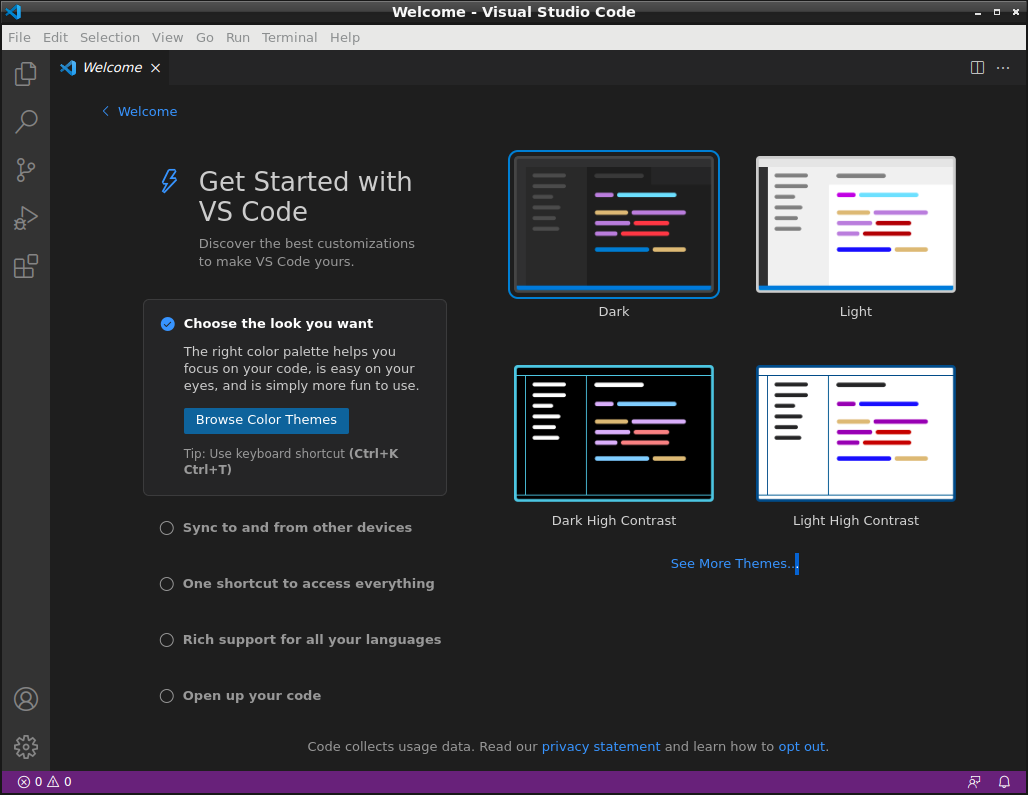Click the Browse Color Themes button

[x=265, y=420]
